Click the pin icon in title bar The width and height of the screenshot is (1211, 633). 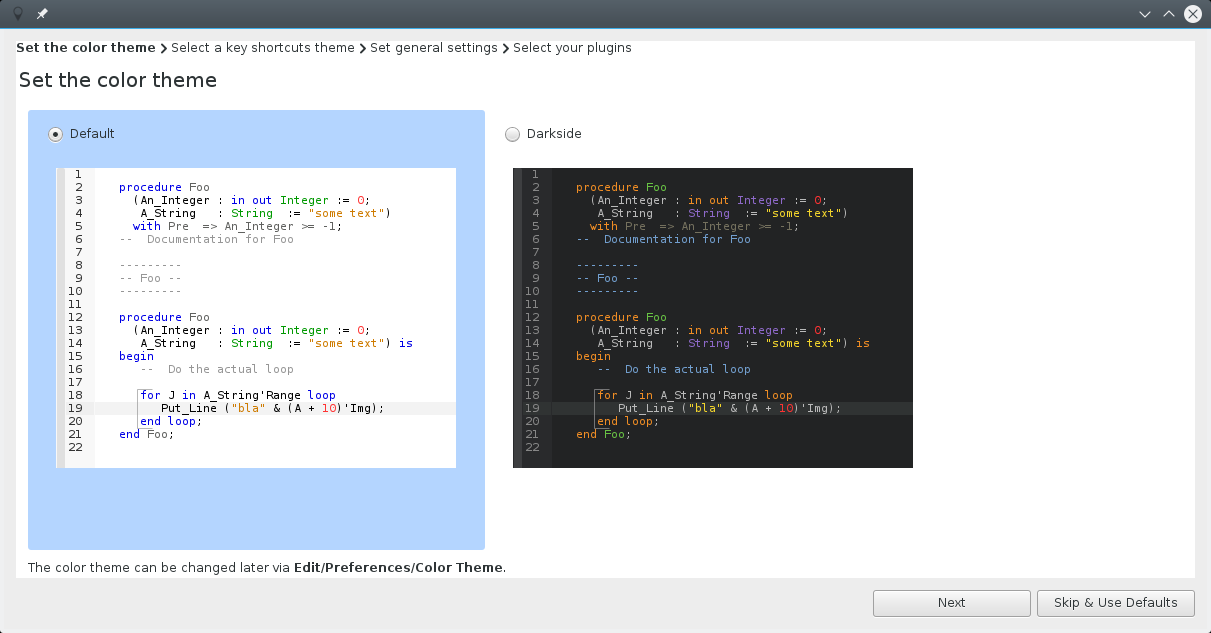point(42,14)
